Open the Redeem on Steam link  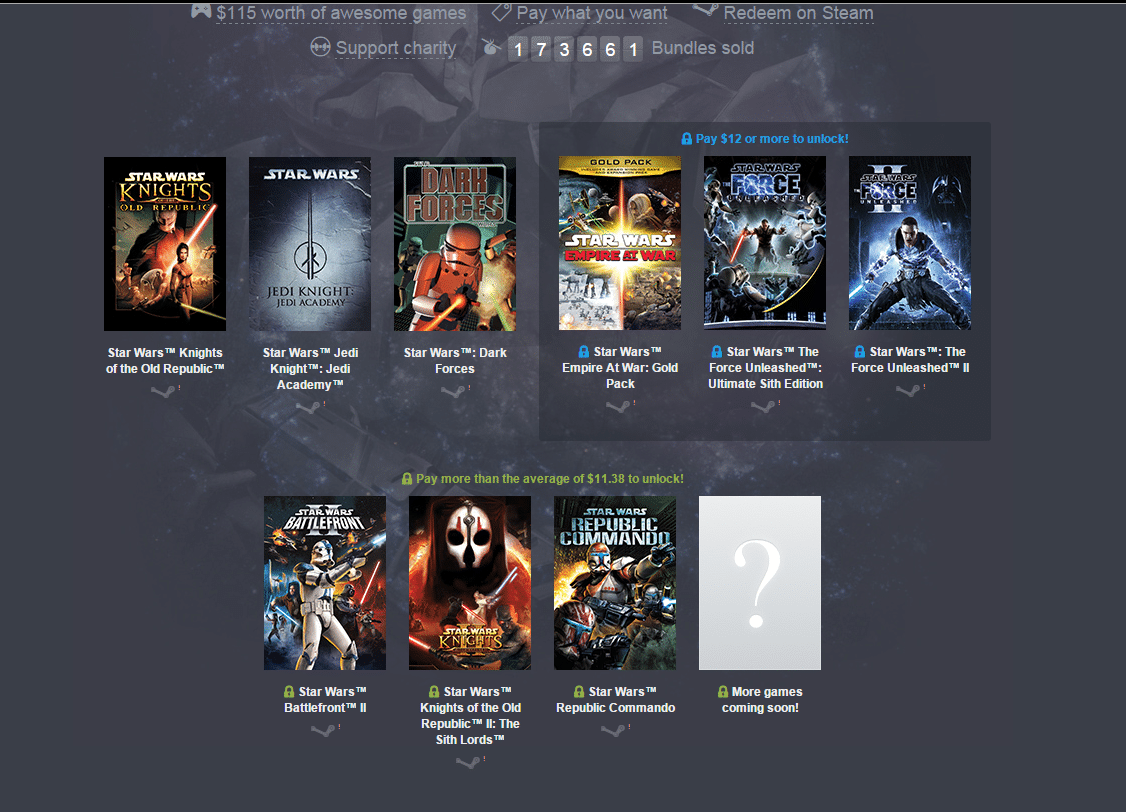tap(799, 13)
